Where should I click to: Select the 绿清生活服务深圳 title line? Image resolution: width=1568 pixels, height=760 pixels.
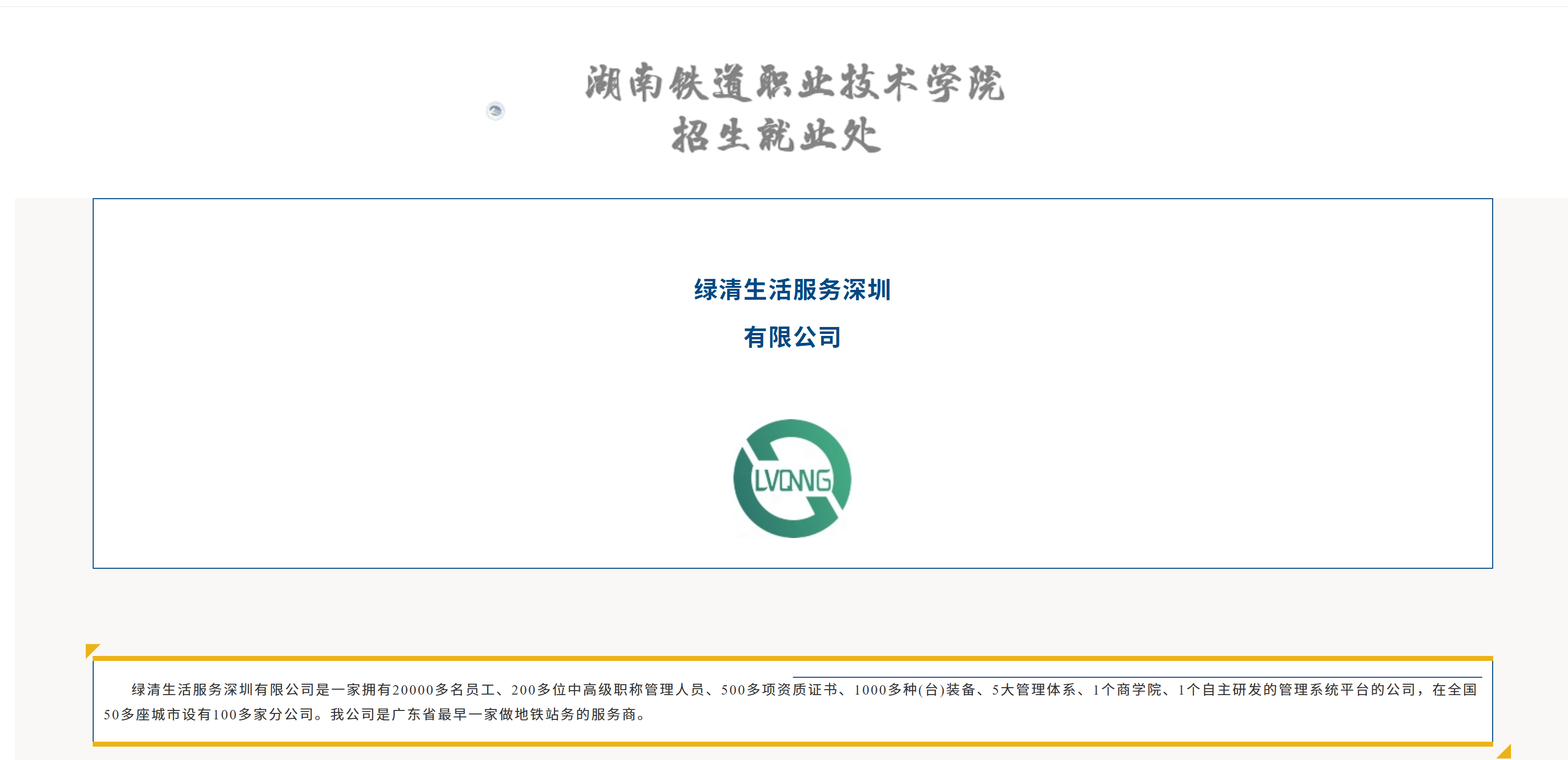[x=792, y=290]
